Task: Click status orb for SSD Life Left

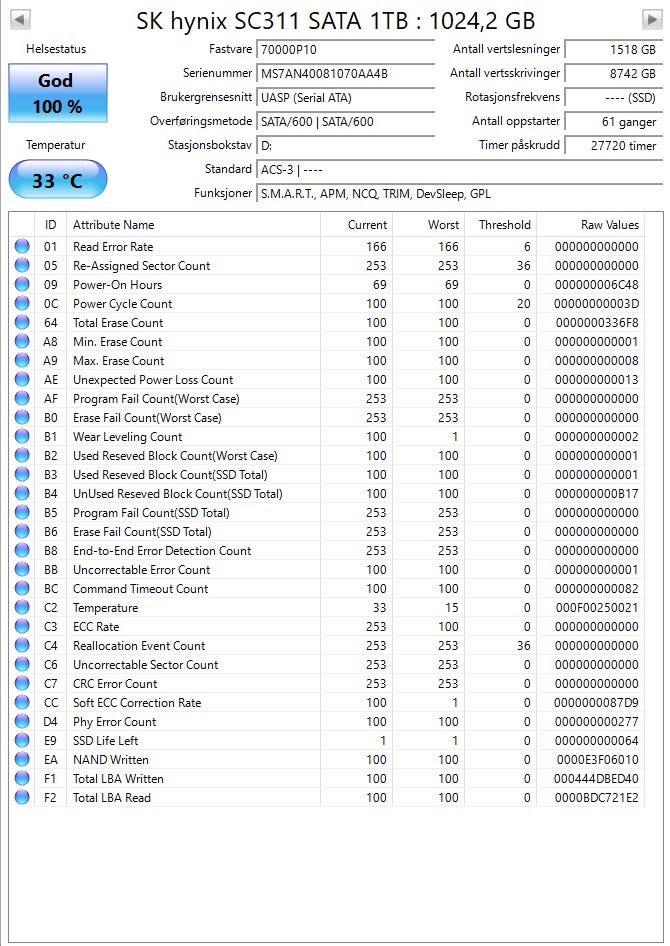Action: (x=22, y=740)
